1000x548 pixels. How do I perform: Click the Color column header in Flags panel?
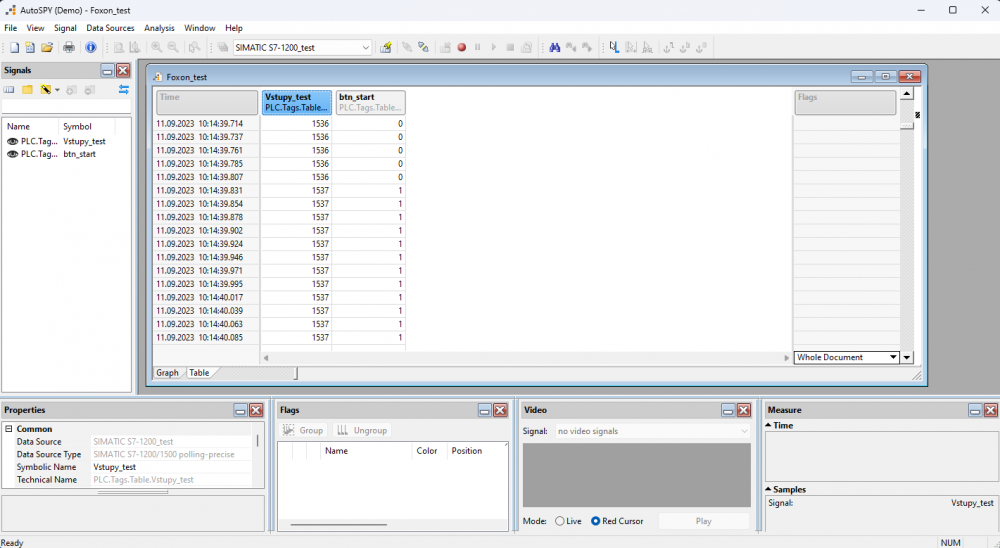click(x=429, y=450)
